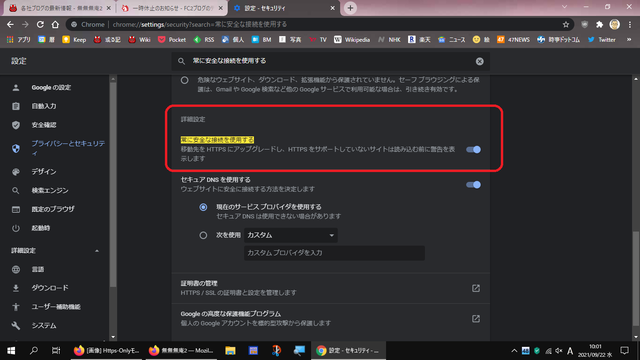Open ユーザー補助機能 in the sidebar
Viewport: 640px width, 360px height.
tap(55, 307)
